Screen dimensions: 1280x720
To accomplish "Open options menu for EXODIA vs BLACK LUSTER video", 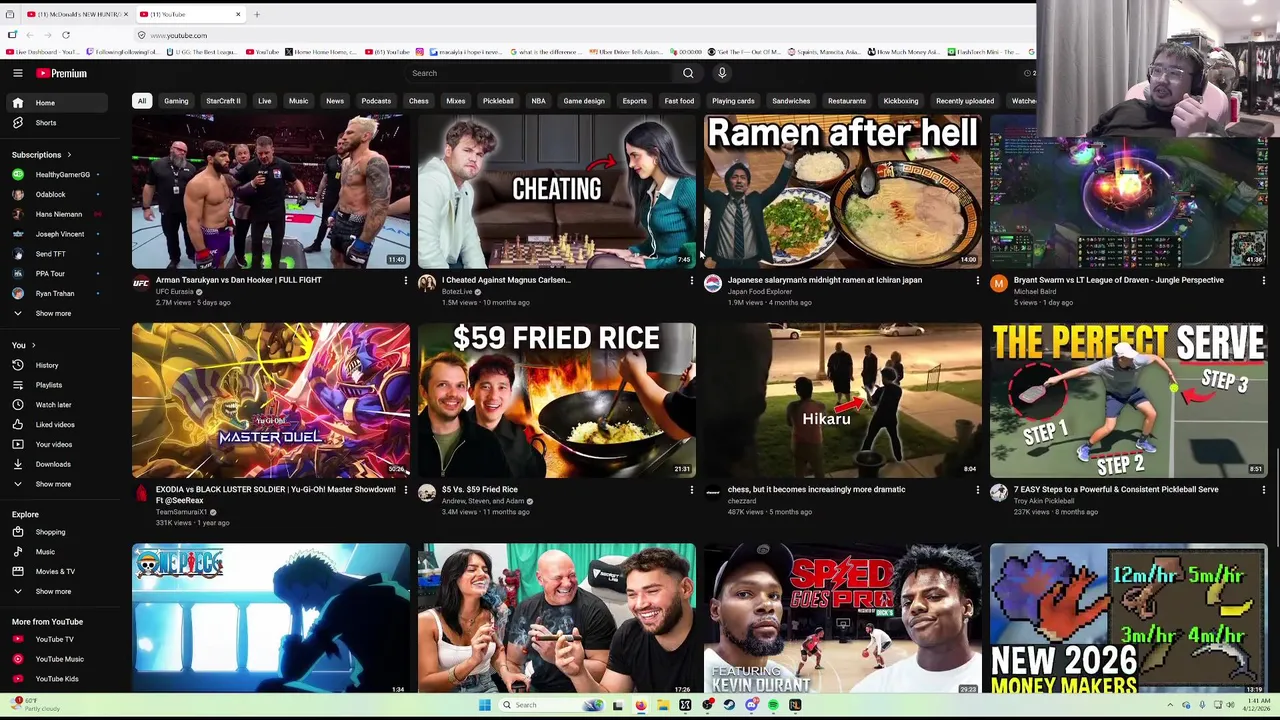I will coord(405,490).
